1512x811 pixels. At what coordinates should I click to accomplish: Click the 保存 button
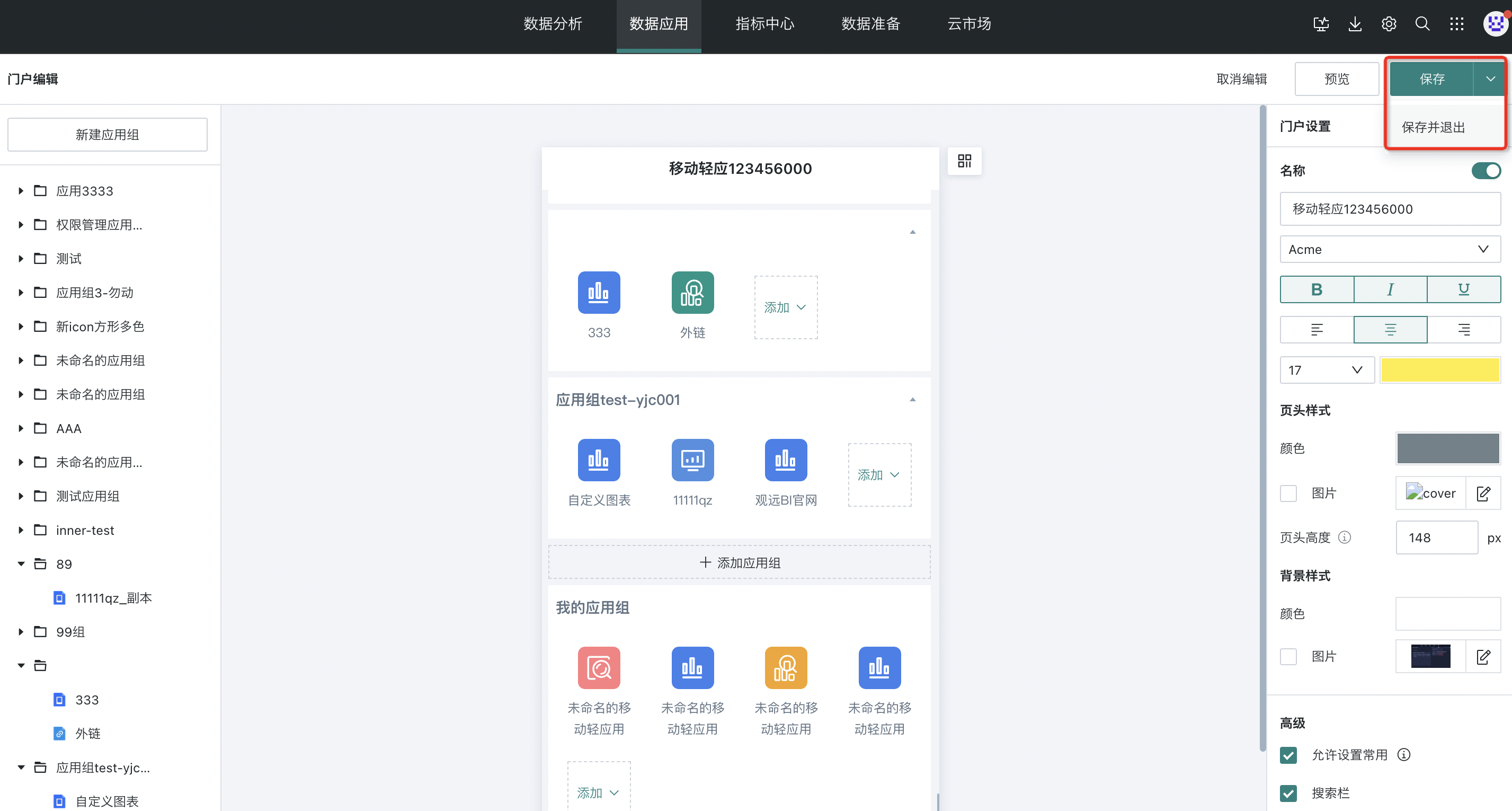click(1431, 78)
